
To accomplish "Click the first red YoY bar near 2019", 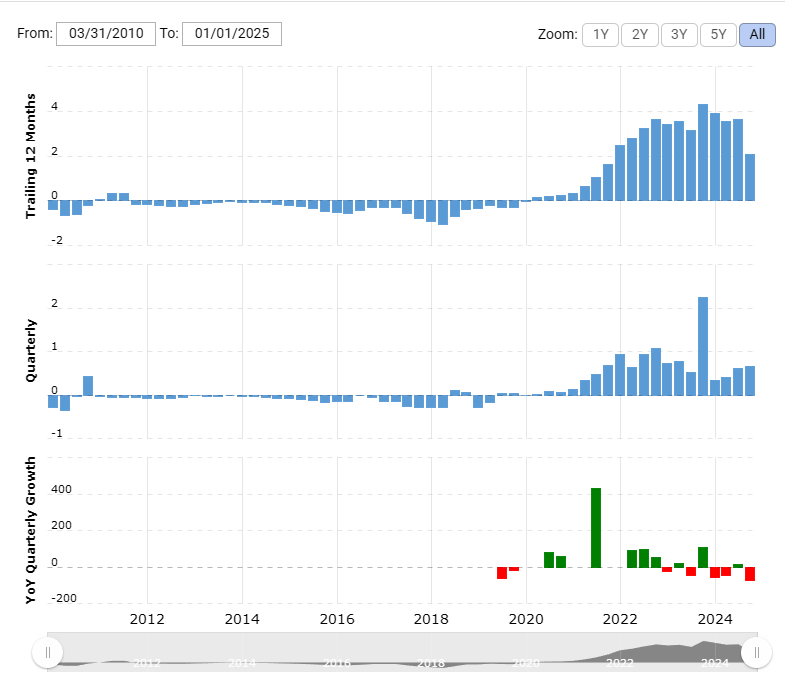I will pos(502,573).
